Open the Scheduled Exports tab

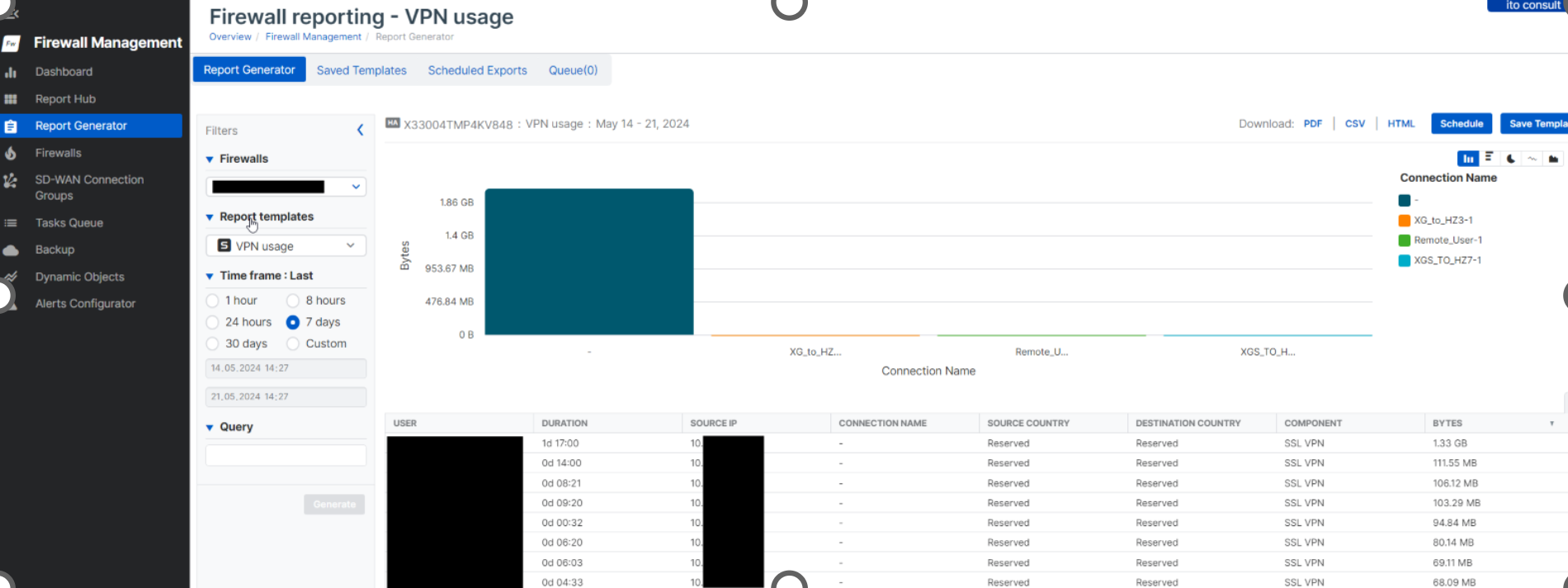[x=477, y=70]
